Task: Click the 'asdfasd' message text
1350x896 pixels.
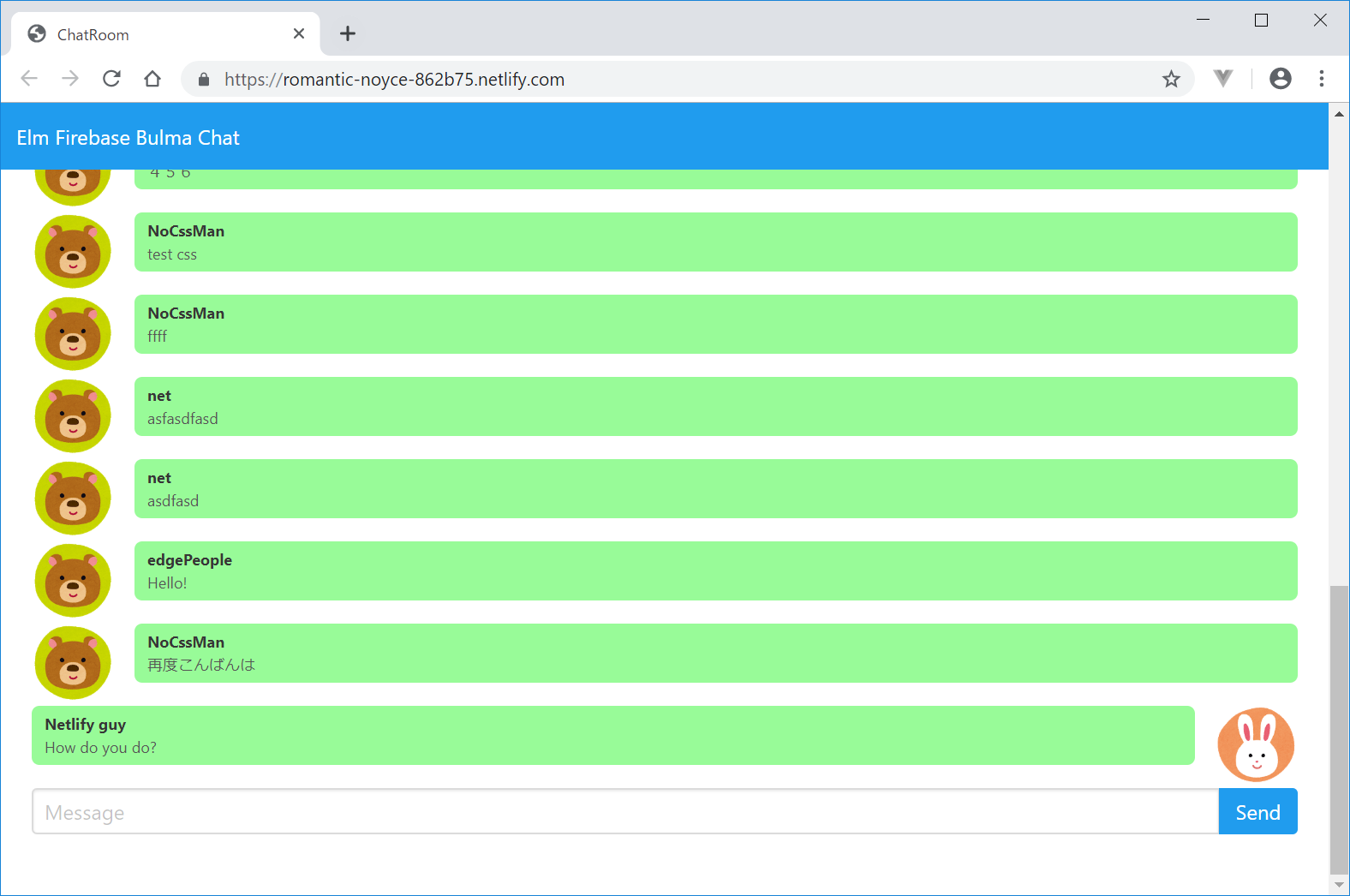Action: click(173, 501)
